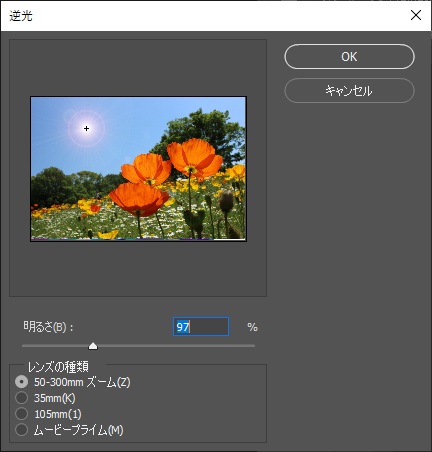Select the 35mm(K) lens radio button
The image size is (432, 452).
[22, 398]
